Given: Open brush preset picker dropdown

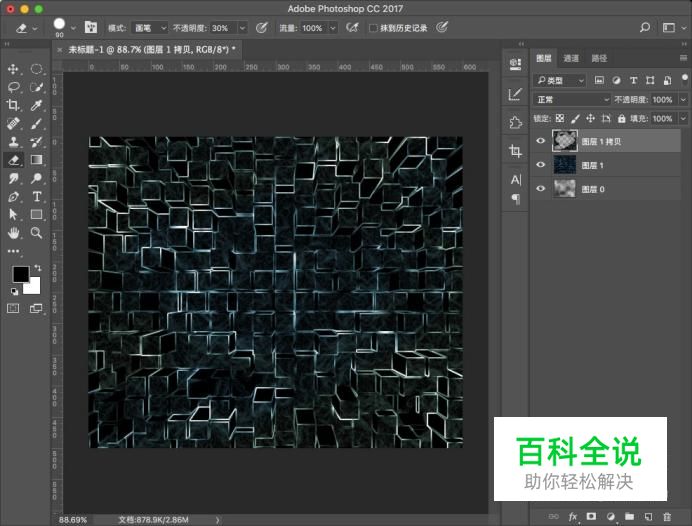Looking at the screenshot, I should [73, 28].
